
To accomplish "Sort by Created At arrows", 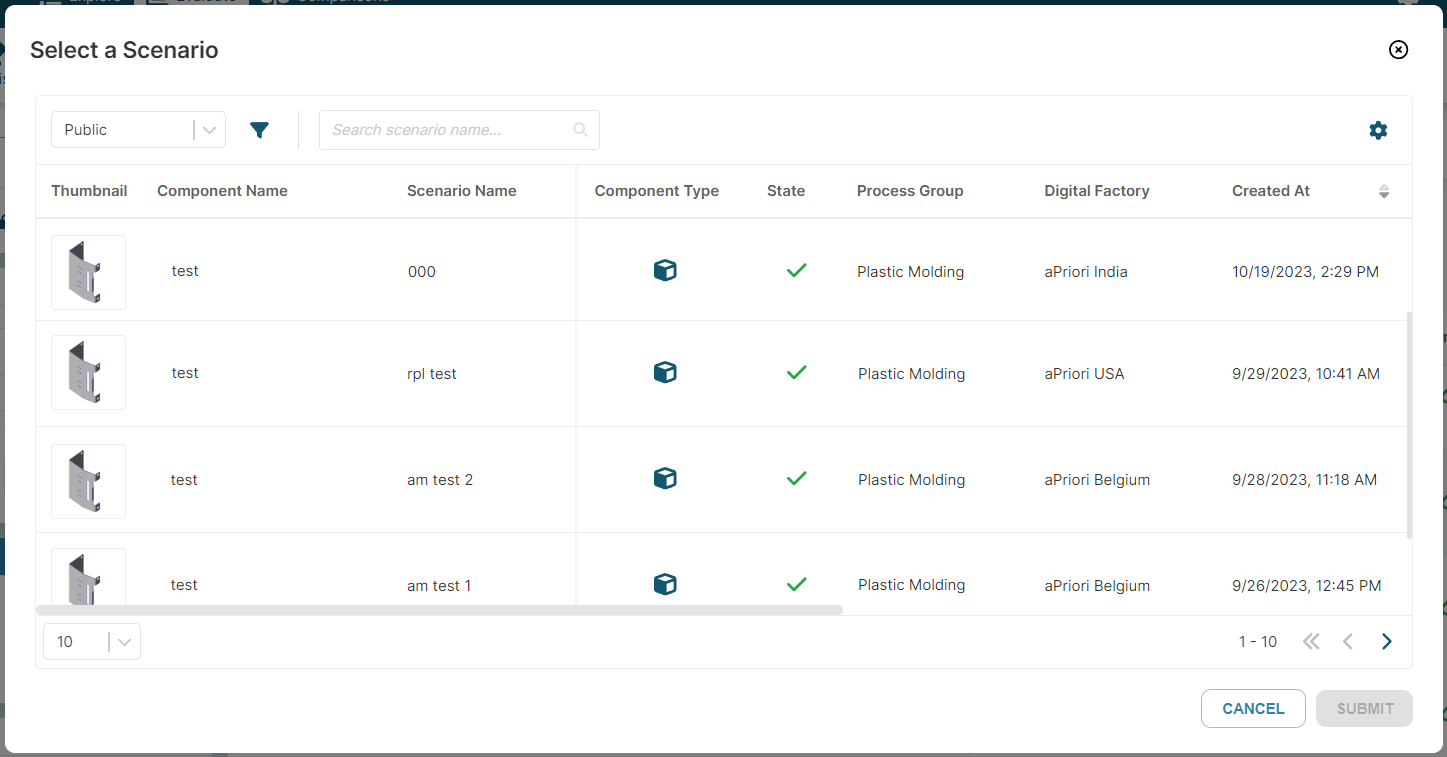I will (1384, 191).
